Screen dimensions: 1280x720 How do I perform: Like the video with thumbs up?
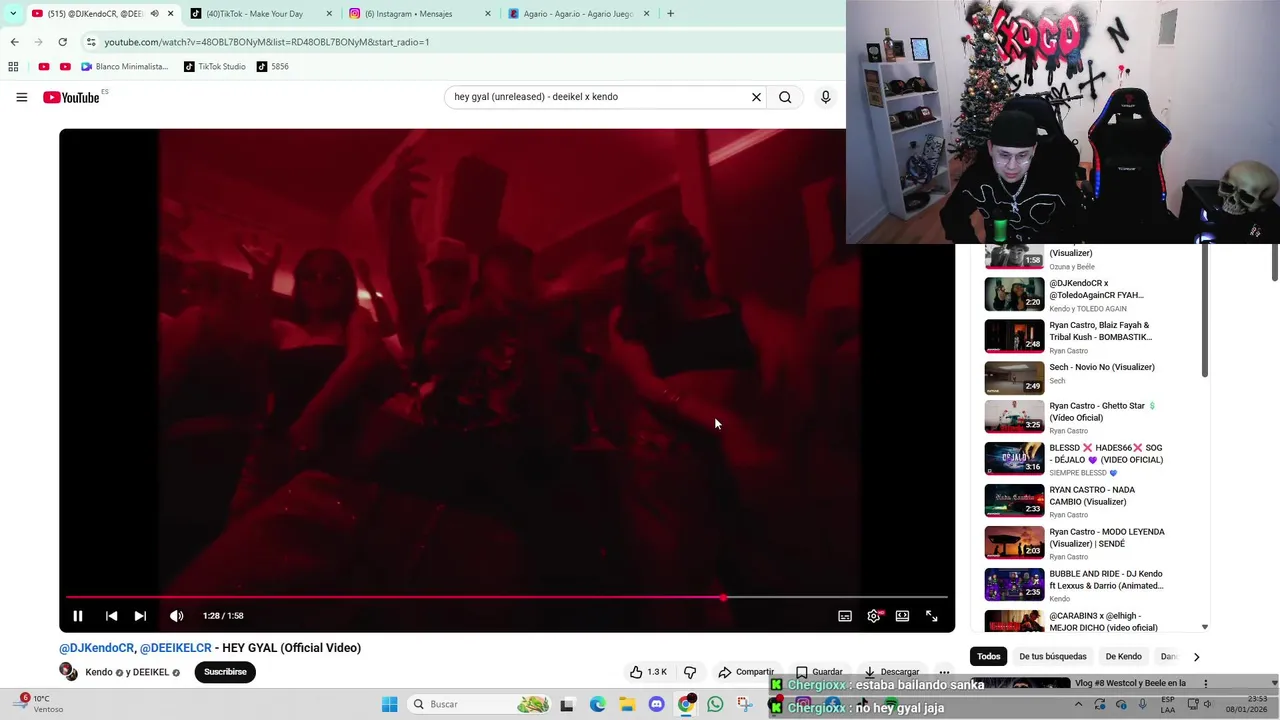click(x=648, y=672)
